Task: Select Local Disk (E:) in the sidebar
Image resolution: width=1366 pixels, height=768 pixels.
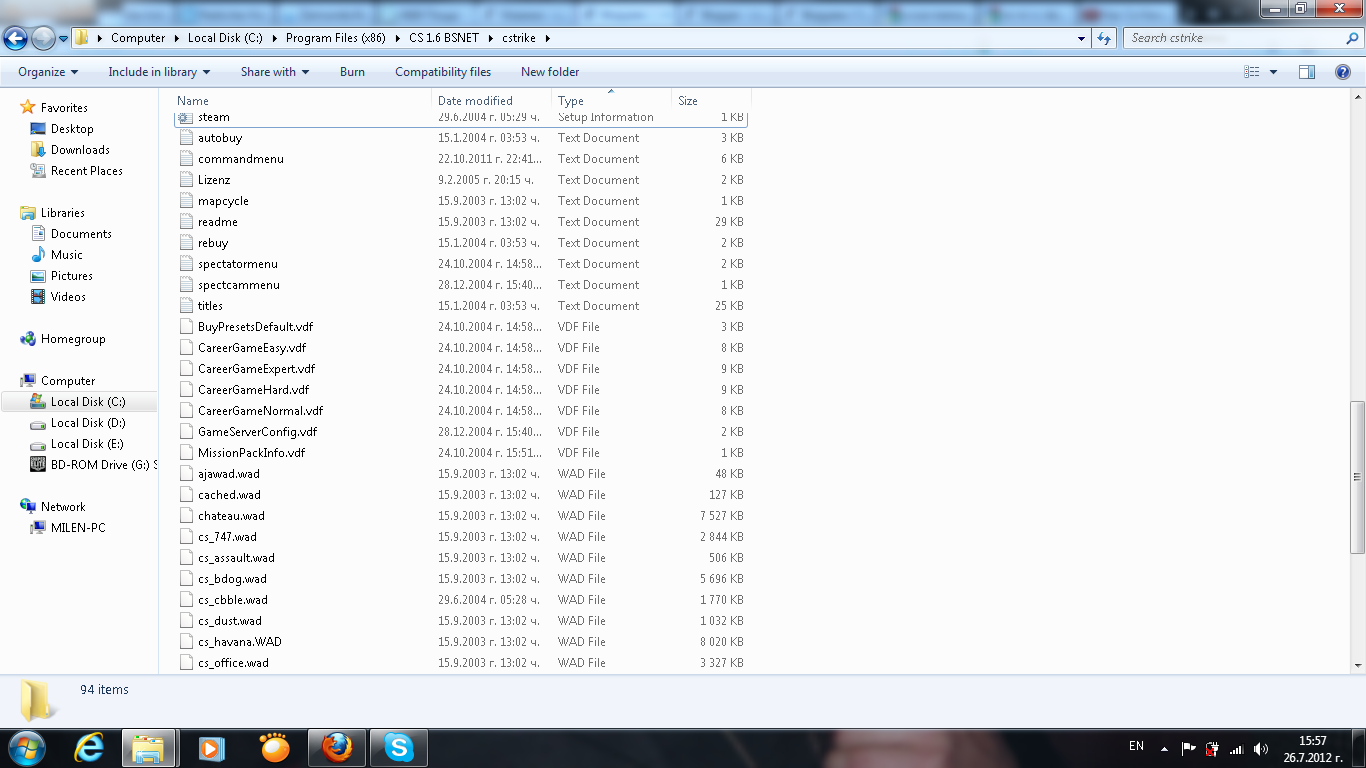Action: pos(87,444)
